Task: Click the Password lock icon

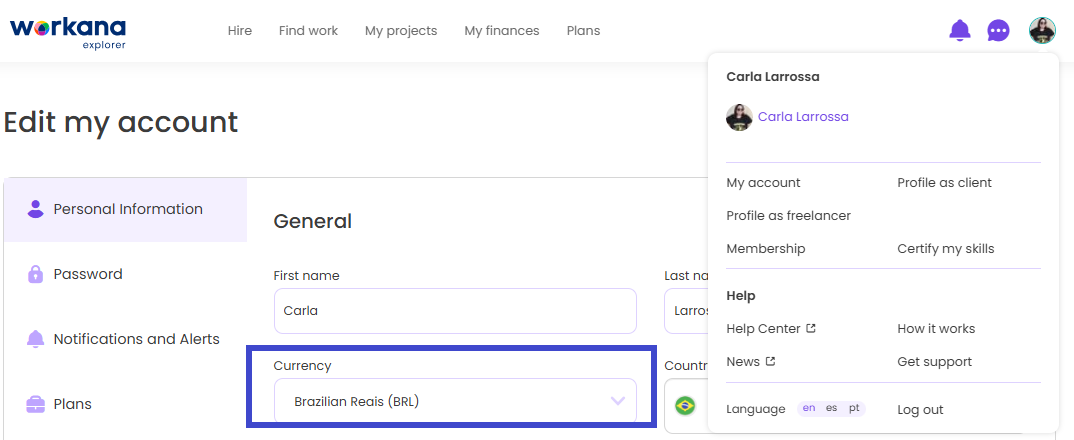Action: coord(36,274)
